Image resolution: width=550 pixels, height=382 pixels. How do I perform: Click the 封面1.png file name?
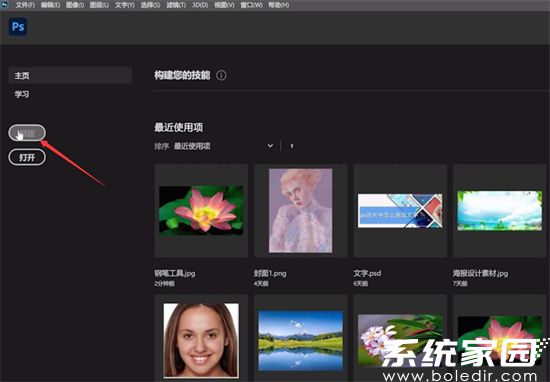click(x=270, y=273)
